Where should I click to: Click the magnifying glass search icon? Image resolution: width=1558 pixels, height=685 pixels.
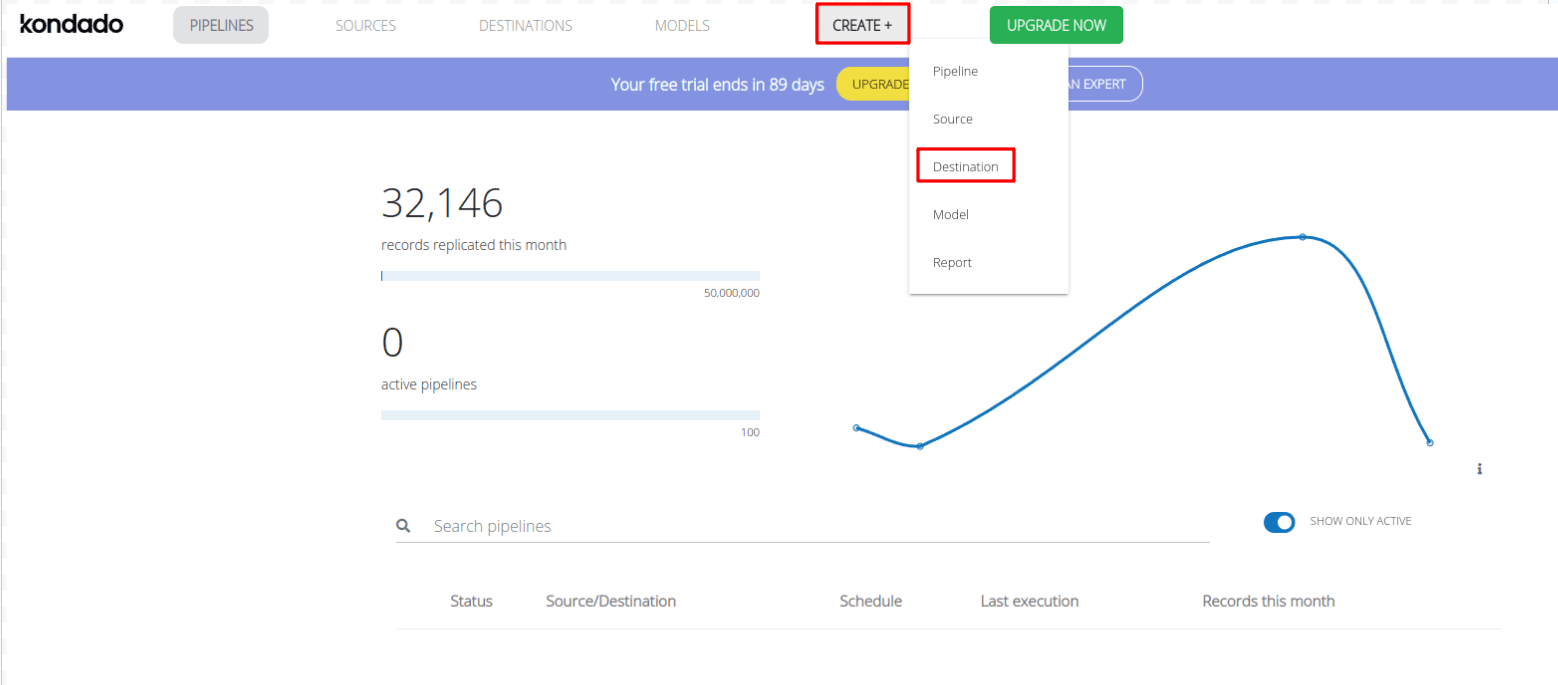point(403,525)
